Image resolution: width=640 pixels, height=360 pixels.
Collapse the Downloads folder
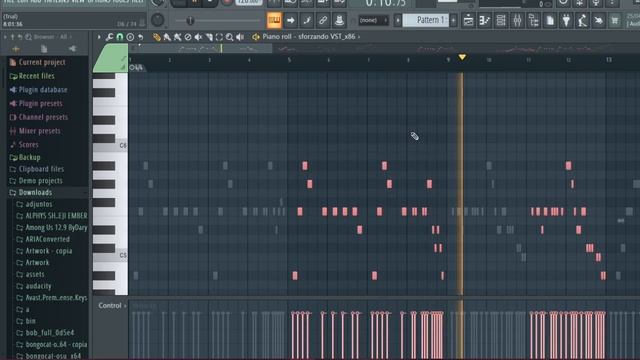(35, 192)
